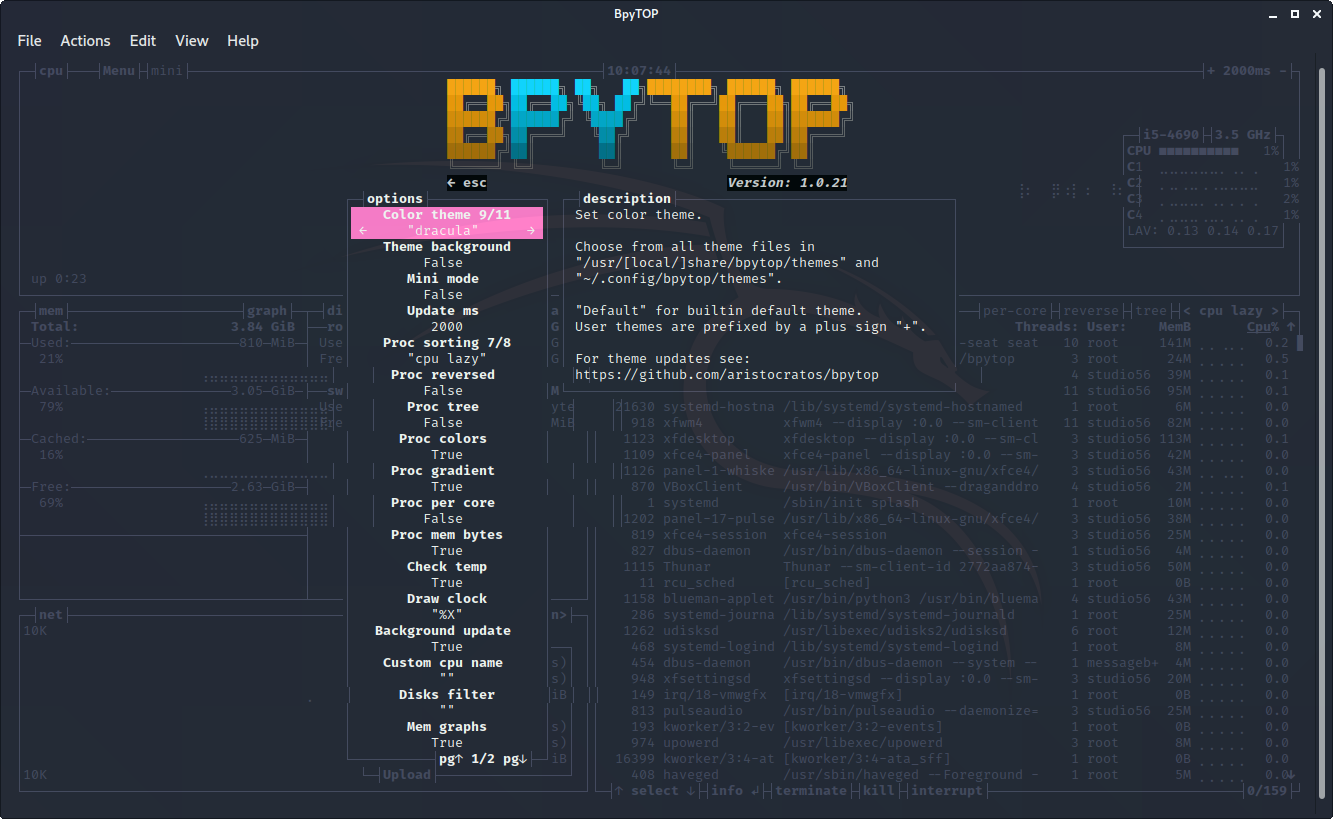Image resolution: width=1333 pixels, height=819 pixels.
Task: Open the Color theme dracula selector
Action: 446,222
